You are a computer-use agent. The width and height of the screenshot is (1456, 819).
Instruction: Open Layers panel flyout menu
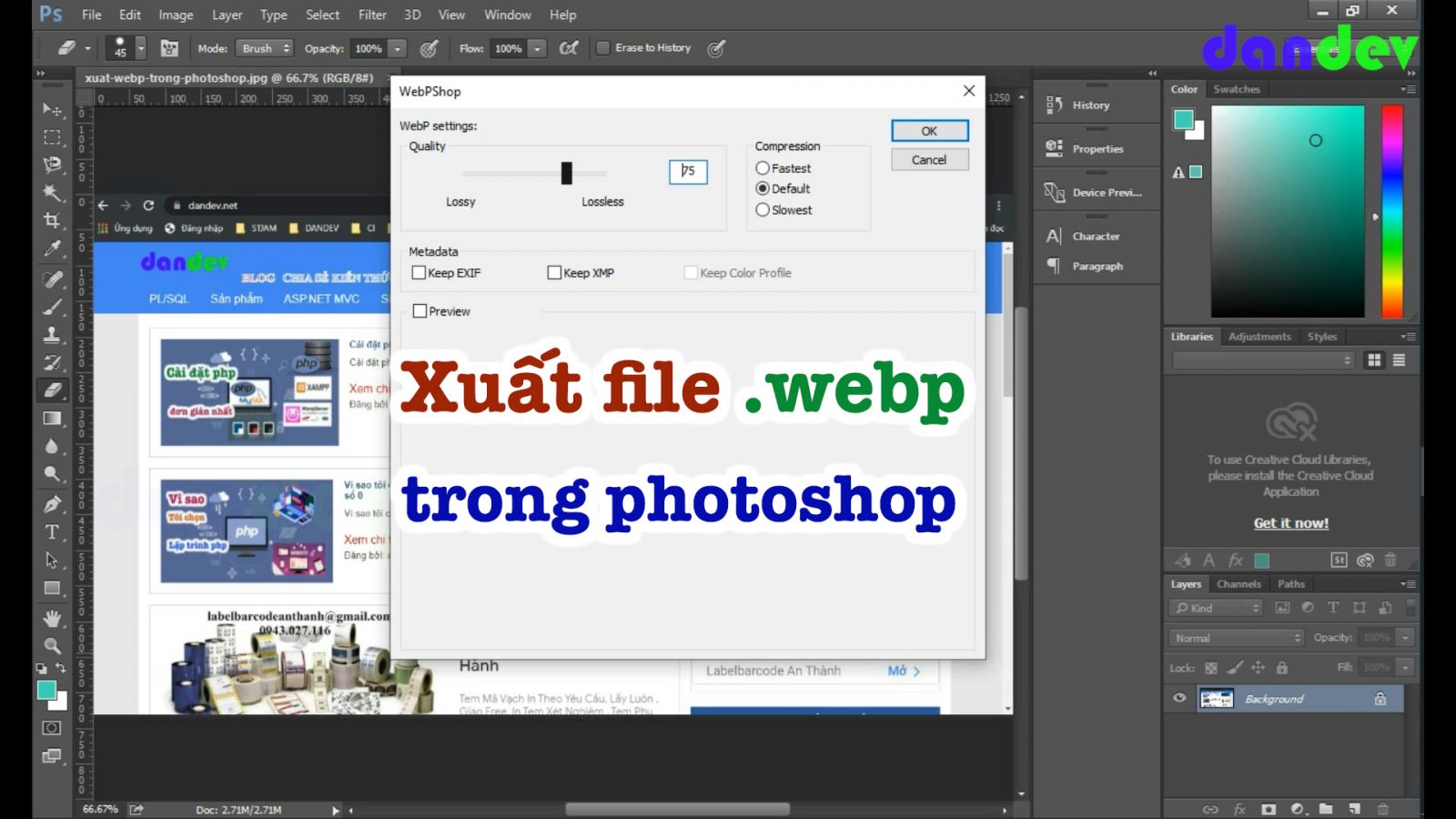click(1408, 584)
